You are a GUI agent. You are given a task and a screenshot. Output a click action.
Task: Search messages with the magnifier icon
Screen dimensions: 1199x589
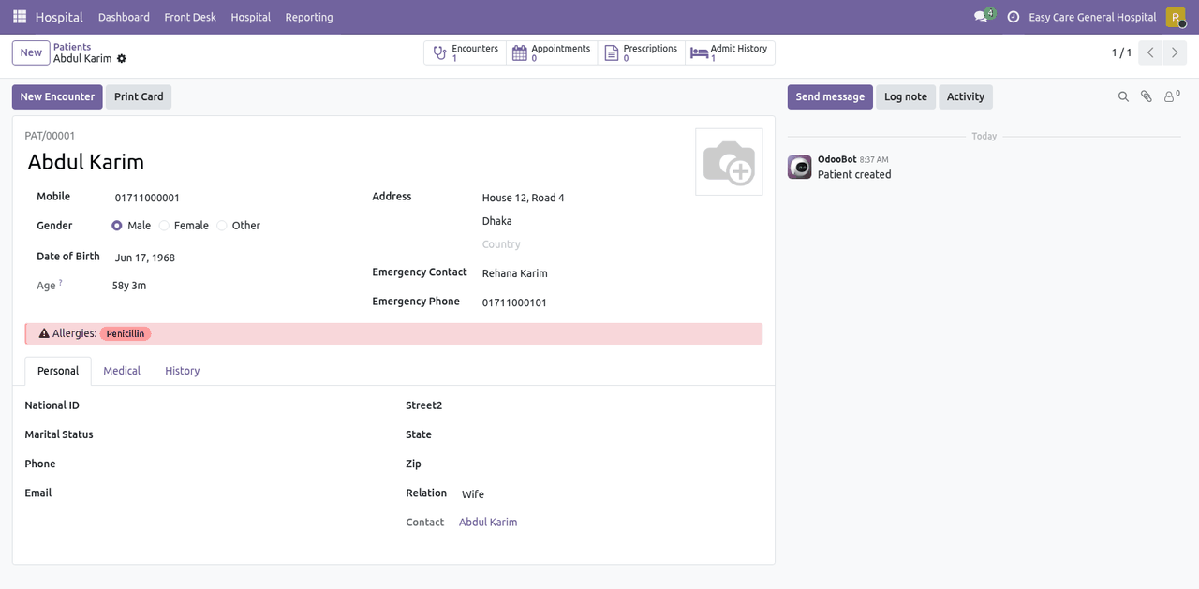tap(1123, 96)
